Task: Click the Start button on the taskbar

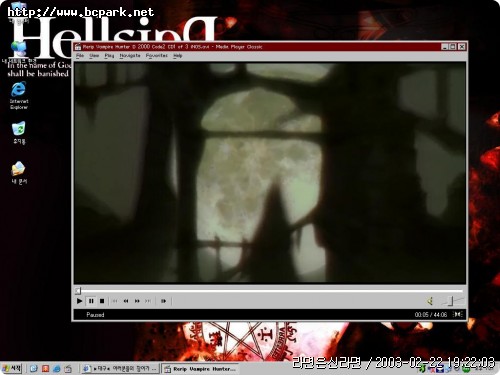Action: 12,368
